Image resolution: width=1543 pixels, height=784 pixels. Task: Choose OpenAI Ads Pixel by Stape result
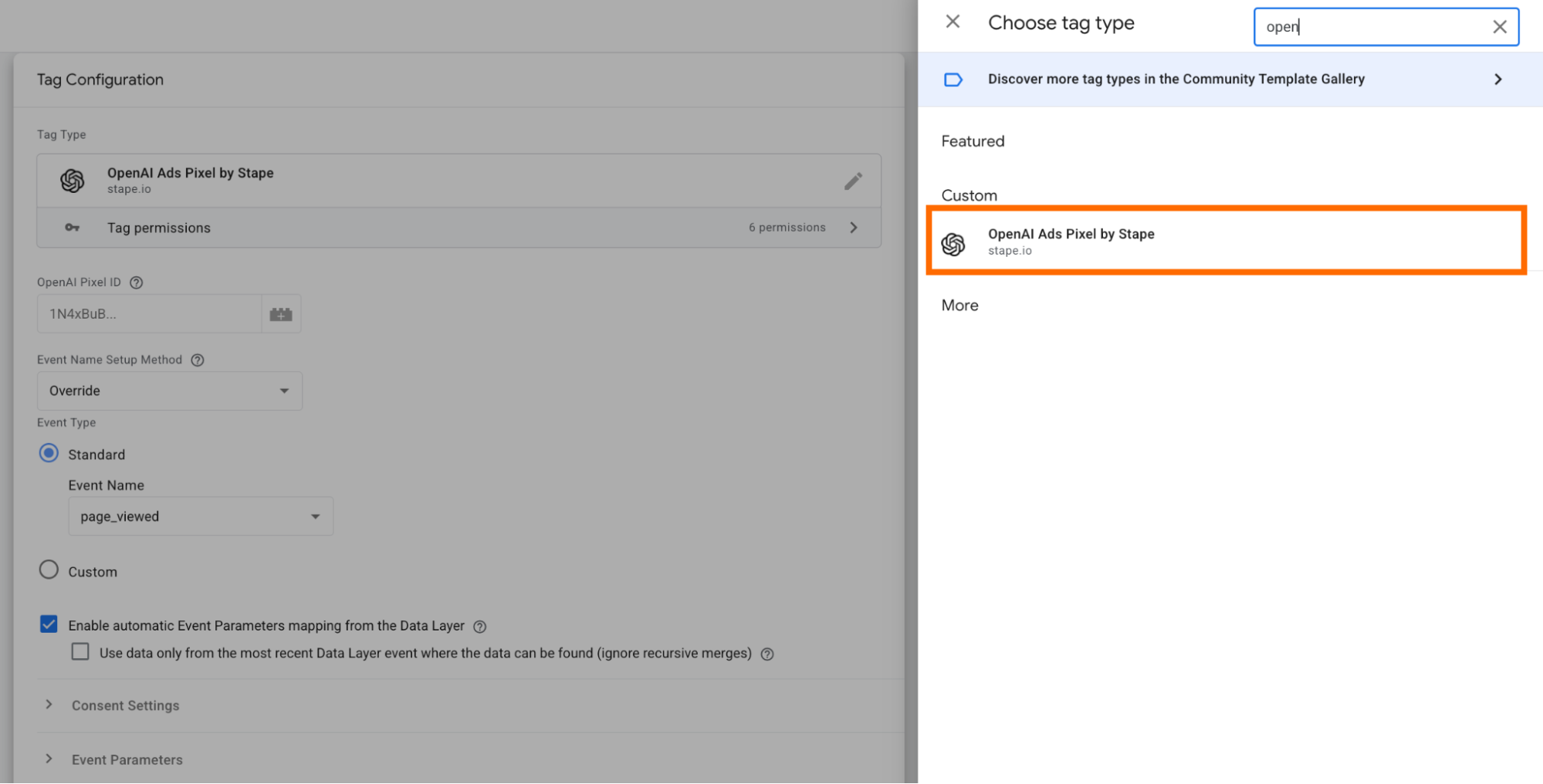(1226, 240)
